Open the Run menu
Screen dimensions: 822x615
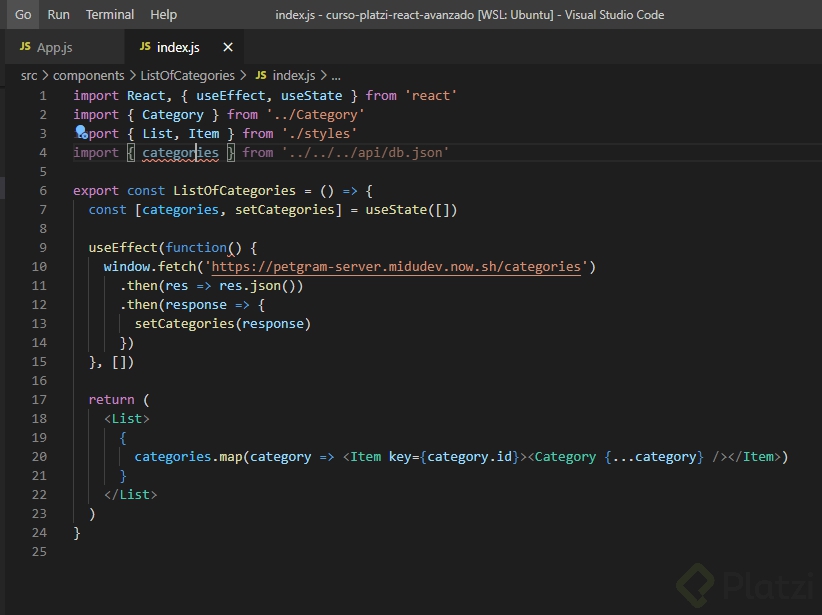58,15
